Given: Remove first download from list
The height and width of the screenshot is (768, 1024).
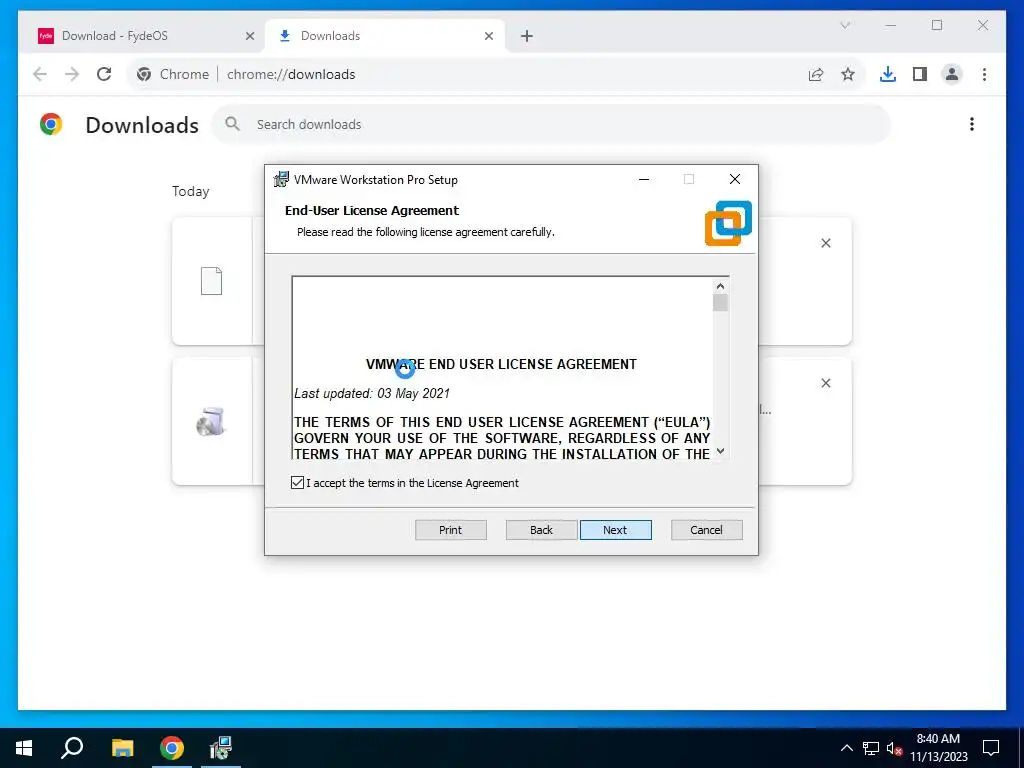Looking at the screenshot, I should 825,243.
